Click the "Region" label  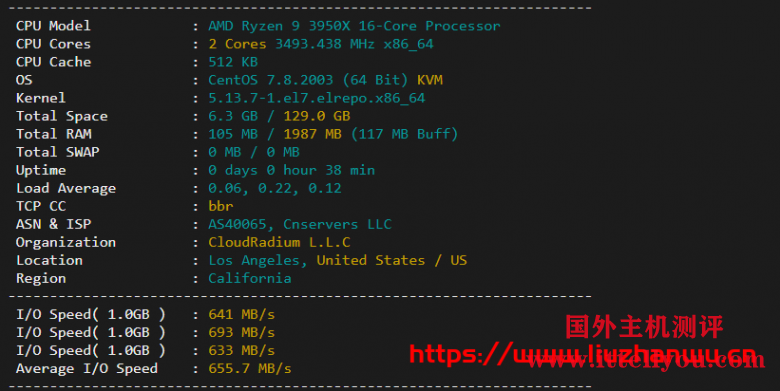tap(41, 278)
